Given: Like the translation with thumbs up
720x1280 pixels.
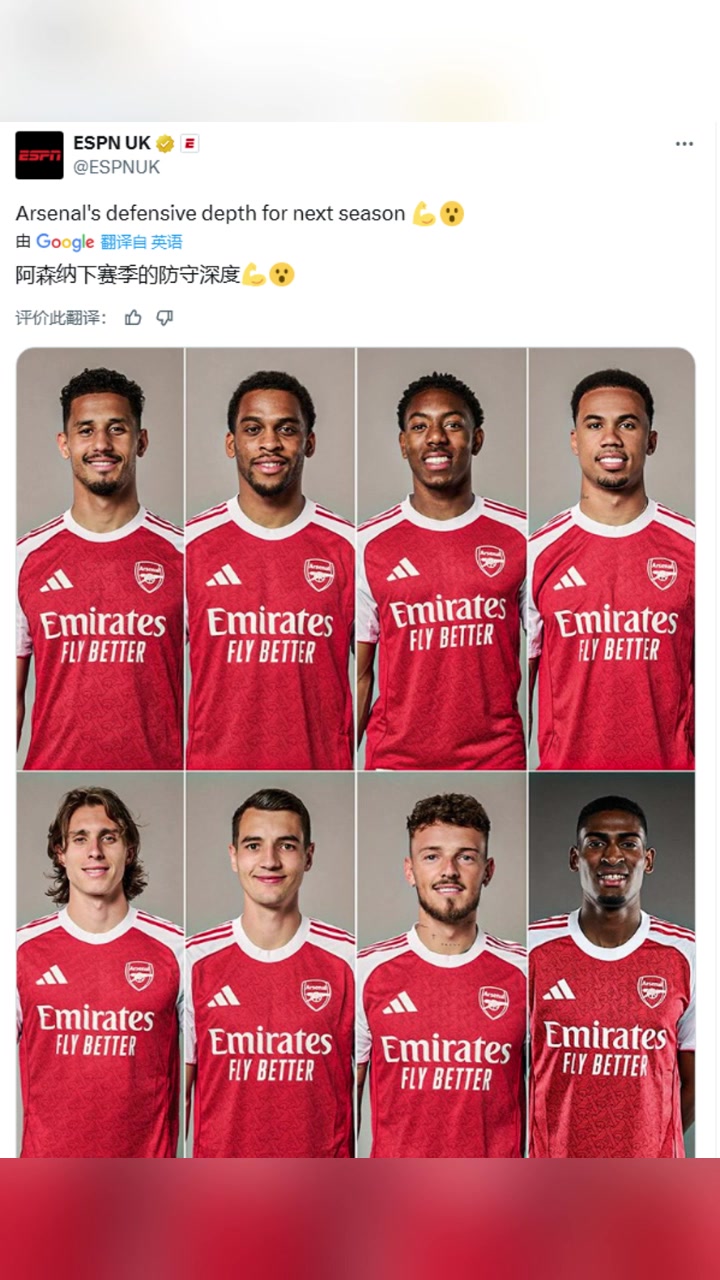Looking at the screenshot, I should coord(133,318).
